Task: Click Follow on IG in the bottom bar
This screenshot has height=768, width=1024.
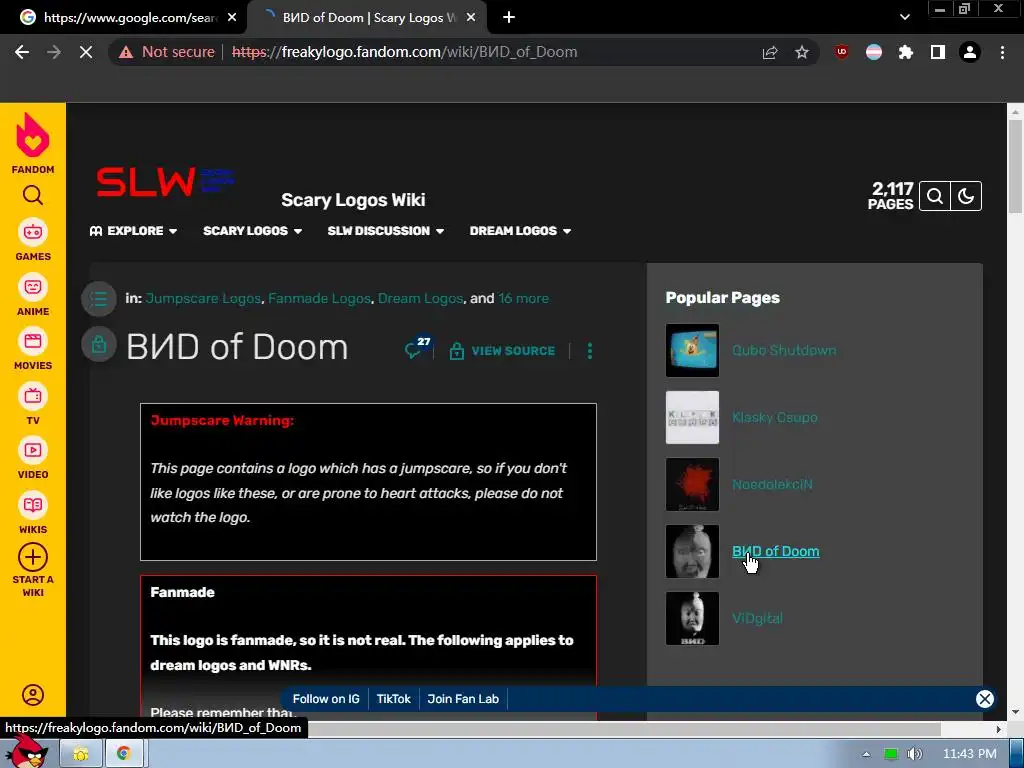Action: (326, 699)
